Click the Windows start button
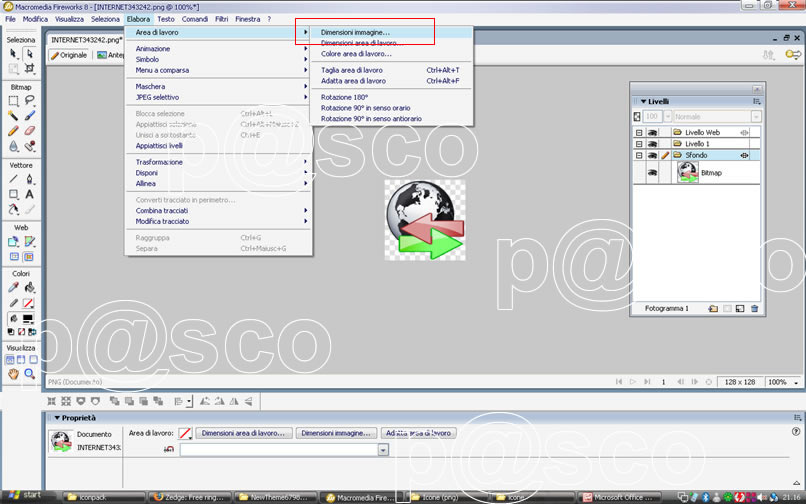806x504 pixels. pos(24,495)
